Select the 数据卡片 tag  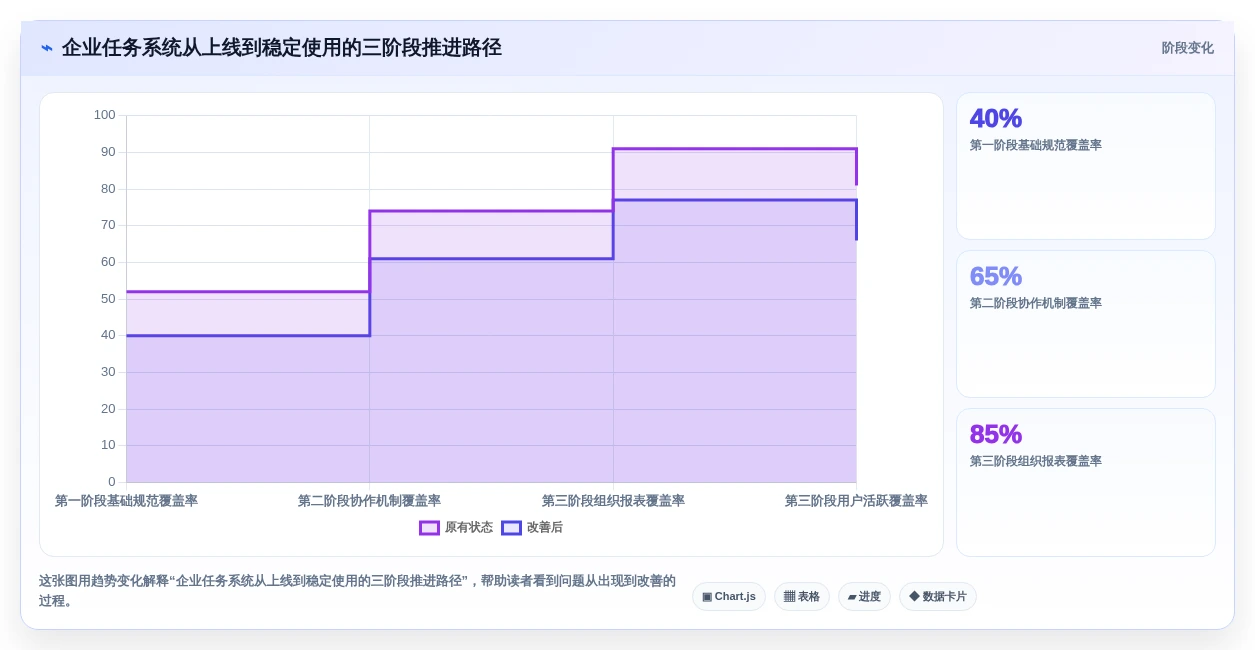(938, 597)
